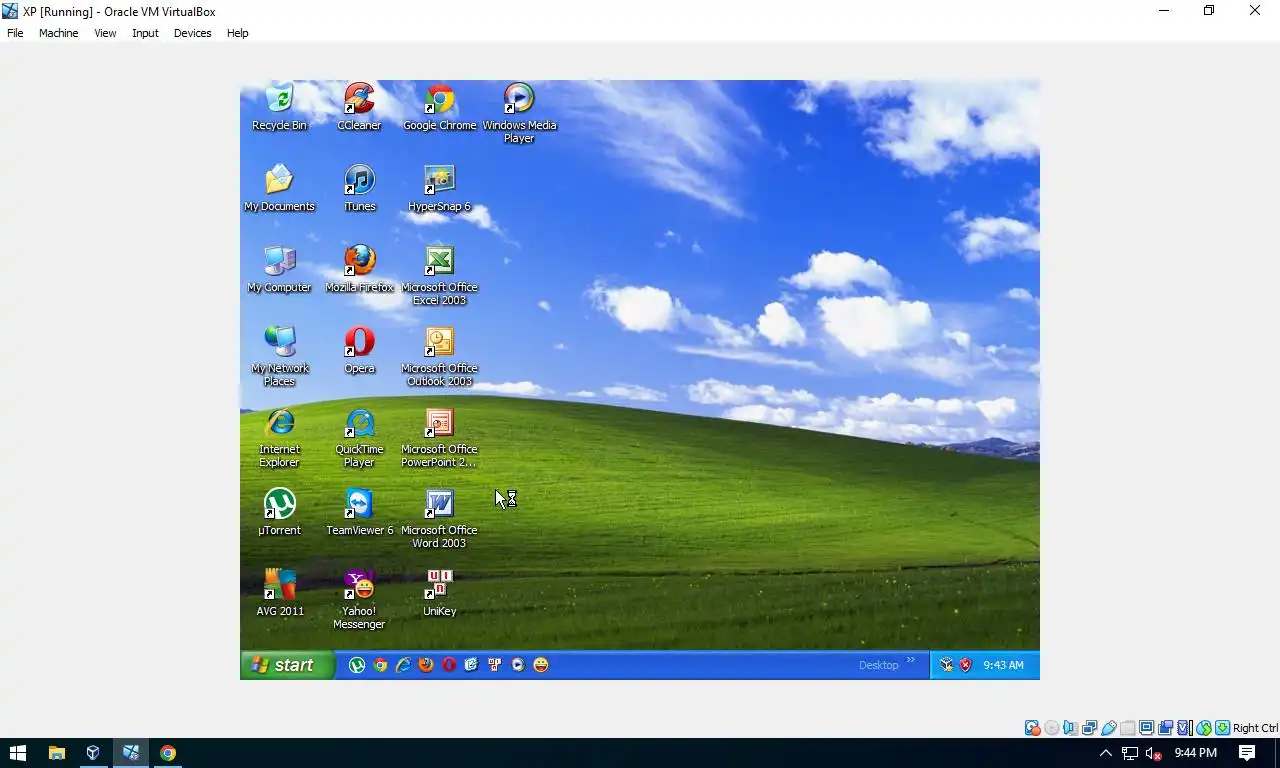The image size is (1280, 768).
Task: Click the VirtualBox display indicator
Action: 1147,728
